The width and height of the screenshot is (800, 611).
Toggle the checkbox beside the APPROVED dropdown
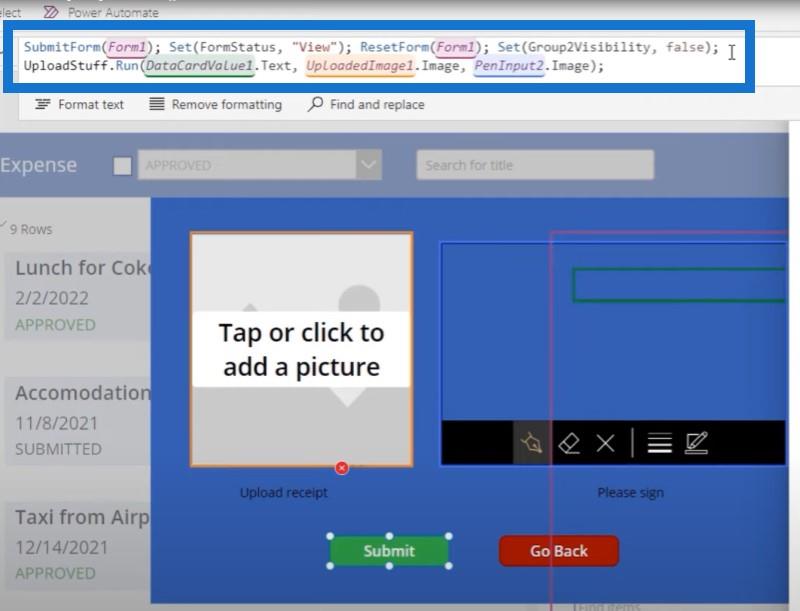(122, 166)
